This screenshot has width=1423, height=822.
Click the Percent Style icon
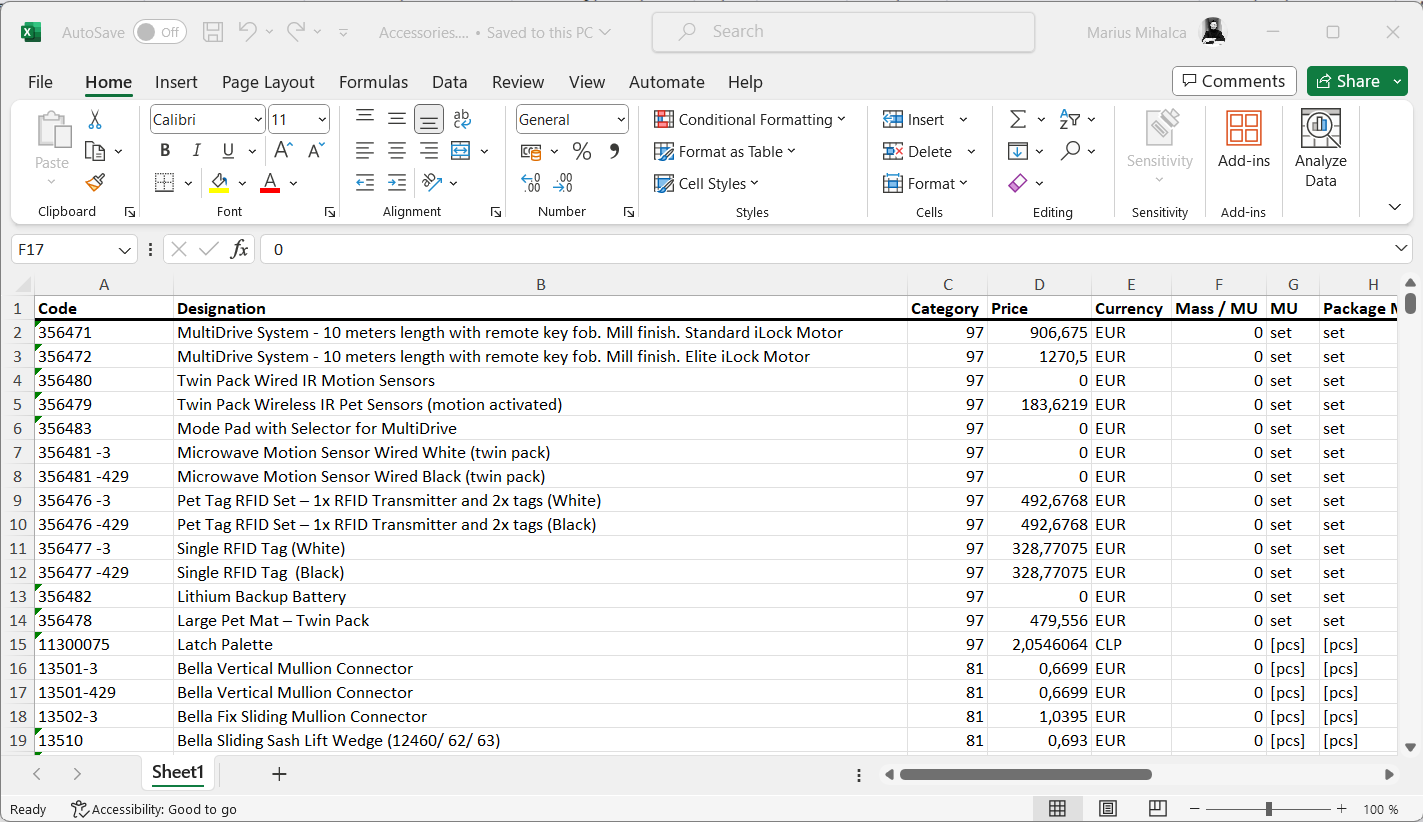581,151
